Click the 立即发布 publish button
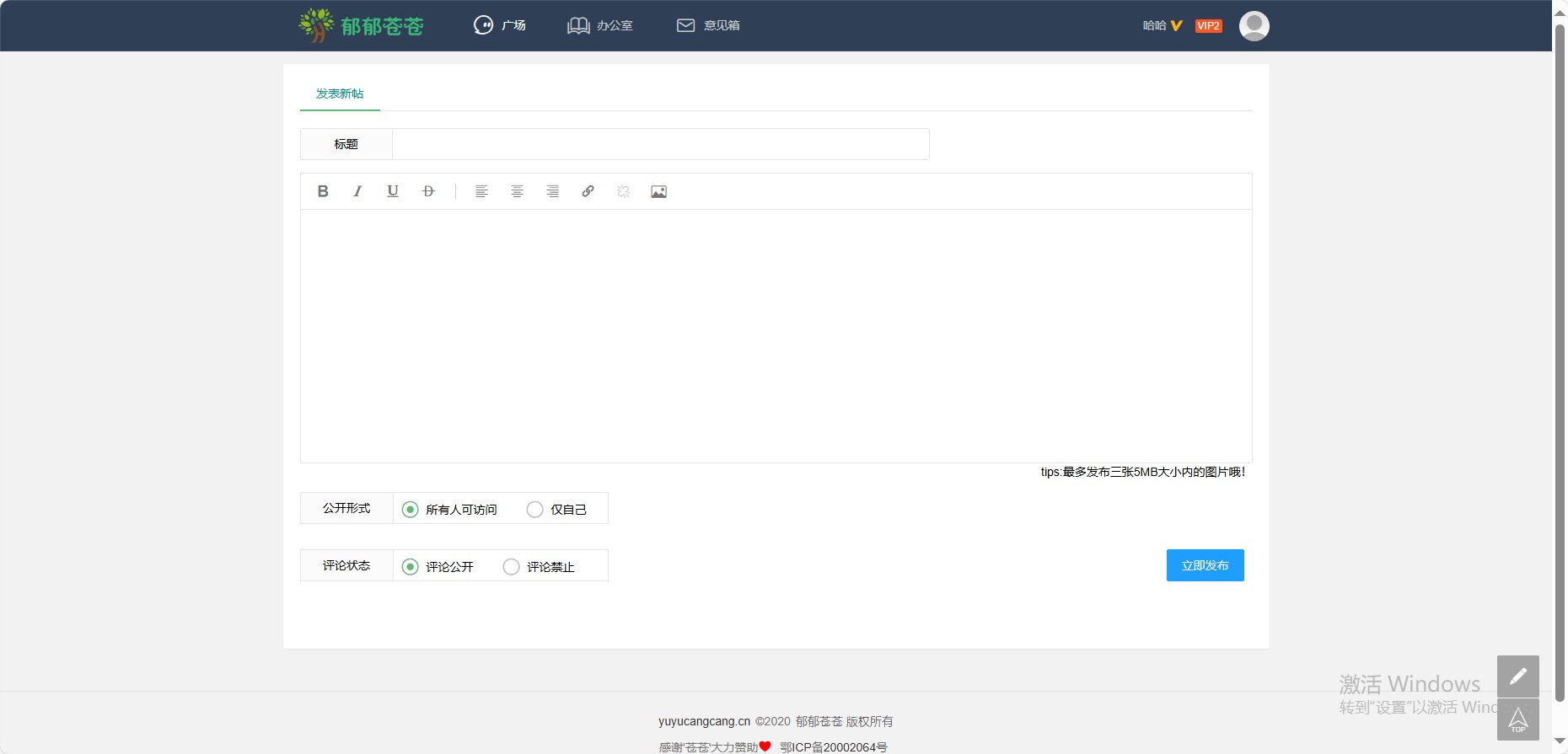Screen dimensions: 1568x754 pos(1205,565)
